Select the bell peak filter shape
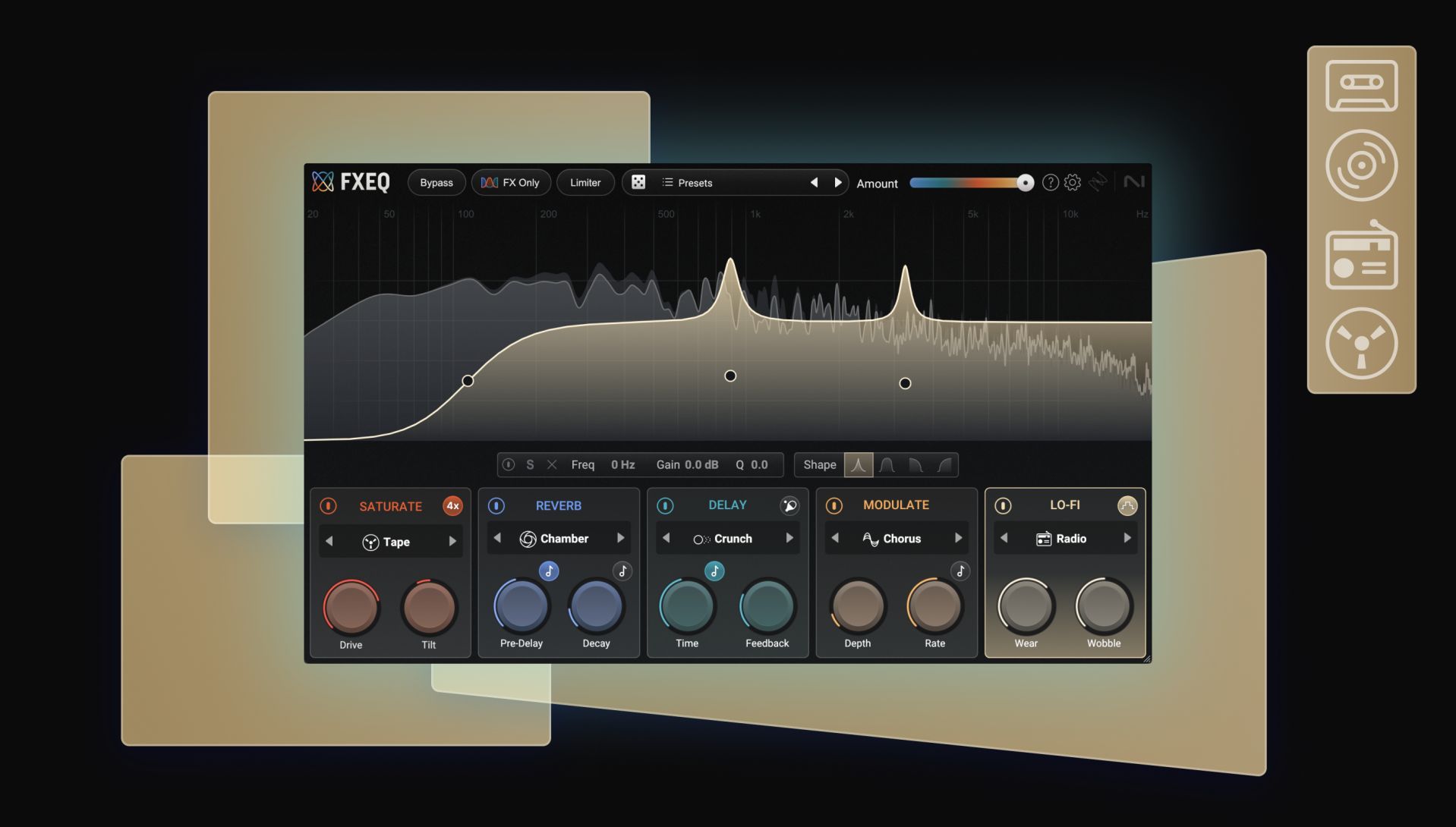Viewport: 1456px width, 827px height. (859, 464)
